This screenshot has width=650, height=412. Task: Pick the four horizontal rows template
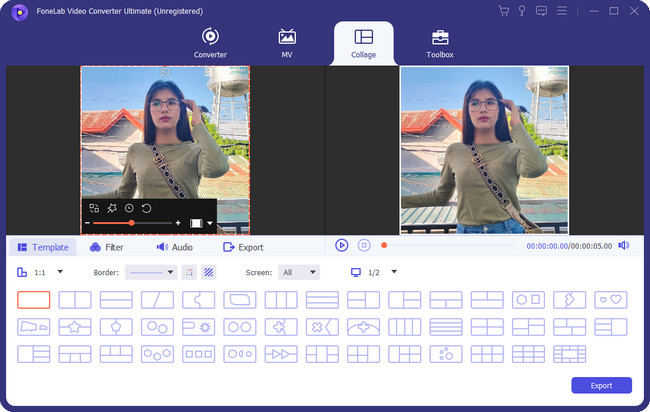tap(446, 327)
